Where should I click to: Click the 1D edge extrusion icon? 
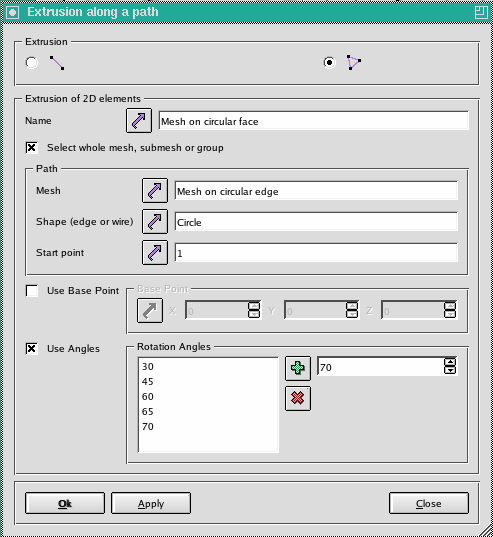[57, 63]
